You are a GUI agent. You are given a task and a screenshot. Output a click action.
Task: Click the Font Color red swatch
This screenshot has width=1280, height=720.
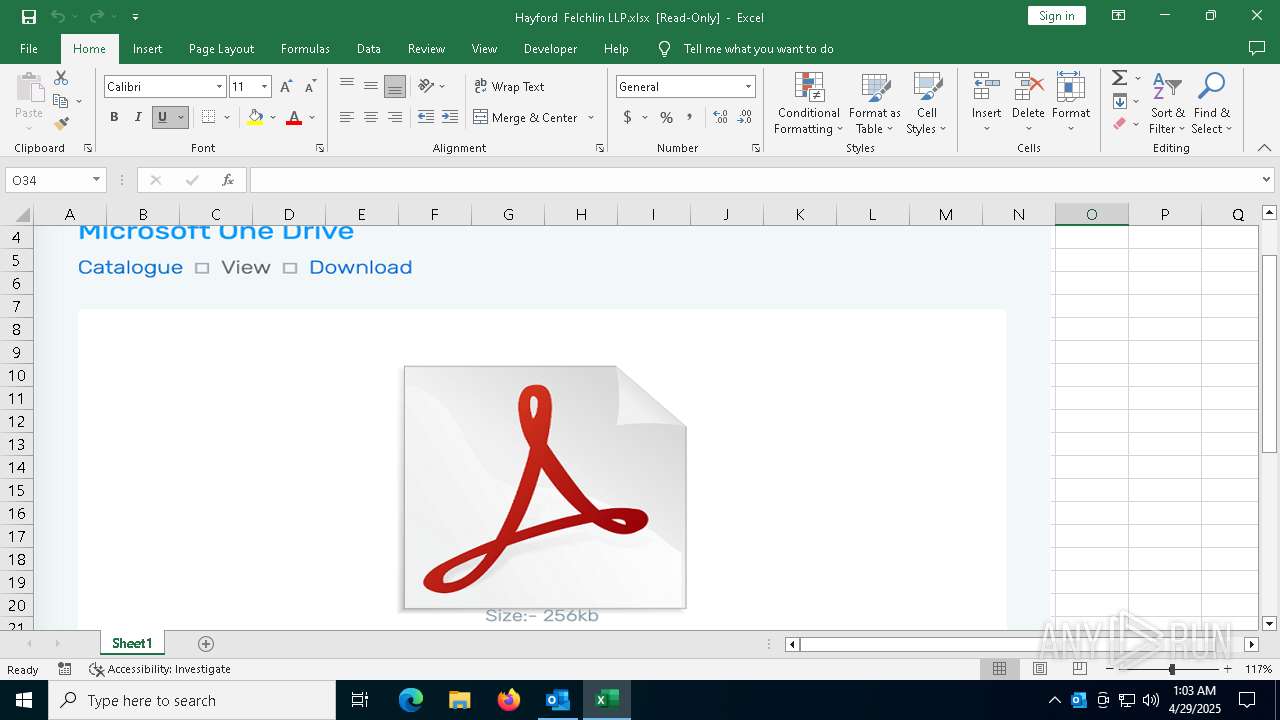[294, 117]
